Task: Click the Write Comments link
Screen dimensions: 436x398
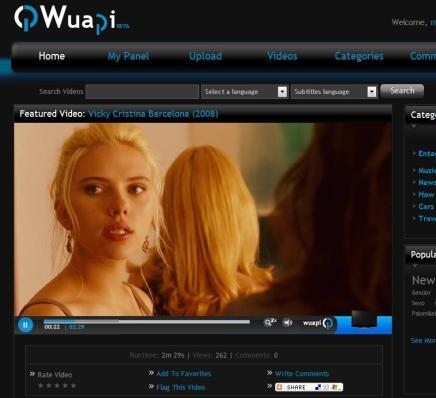Action: pos(302,374)
